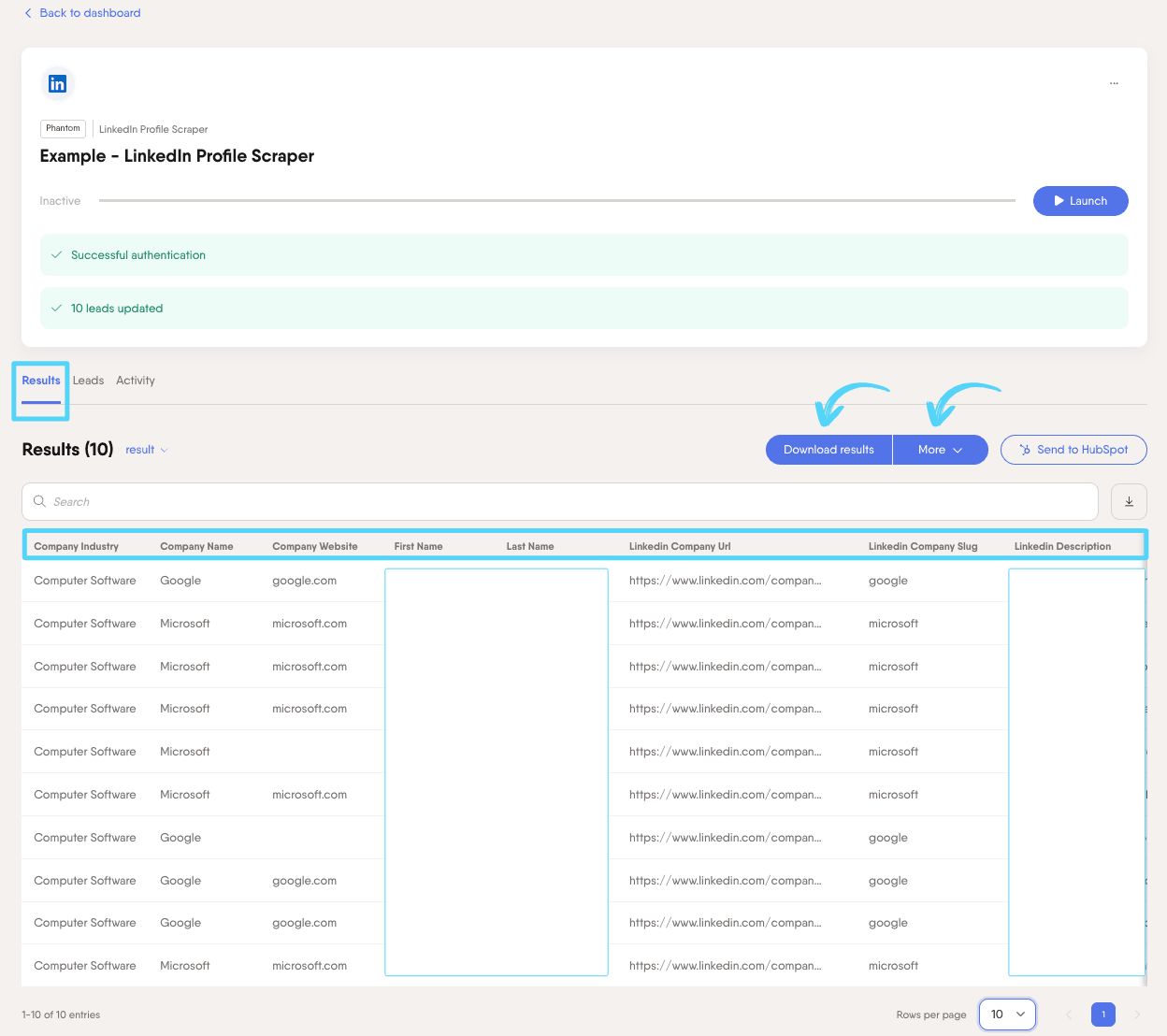Click the Inactive status label

click(60, 201)
